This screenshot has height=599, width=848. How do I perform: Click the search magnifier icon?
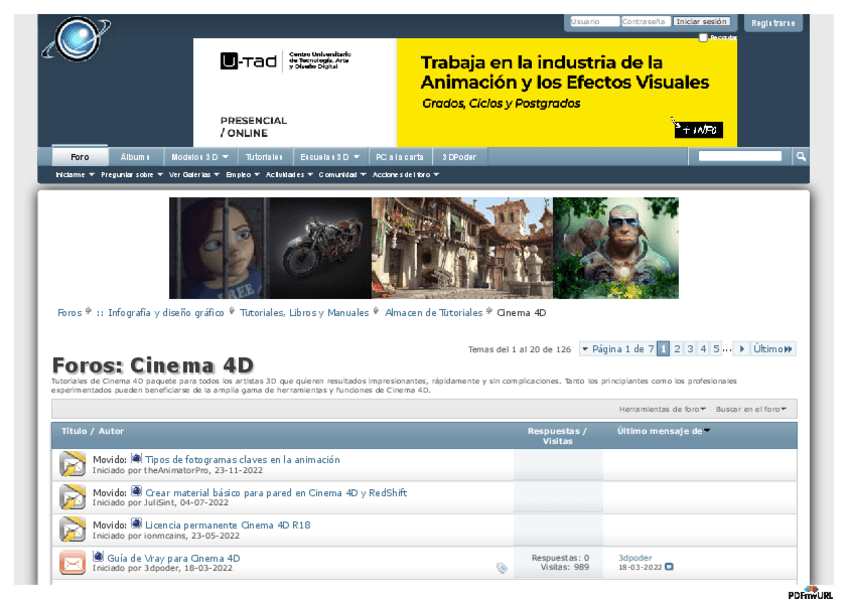[801, 156]
